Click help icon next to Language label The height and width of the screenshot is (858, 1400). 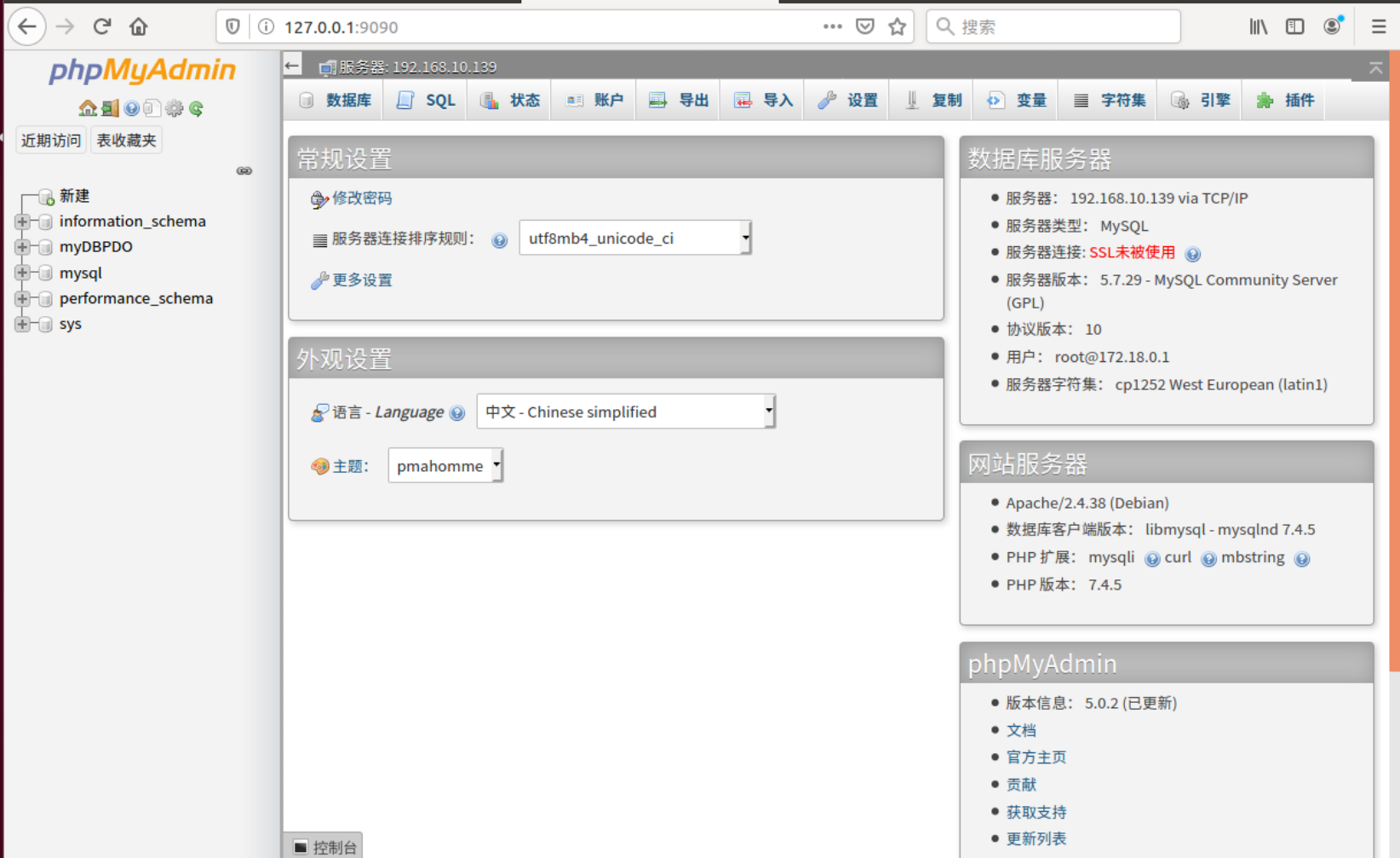click(457, 413)
